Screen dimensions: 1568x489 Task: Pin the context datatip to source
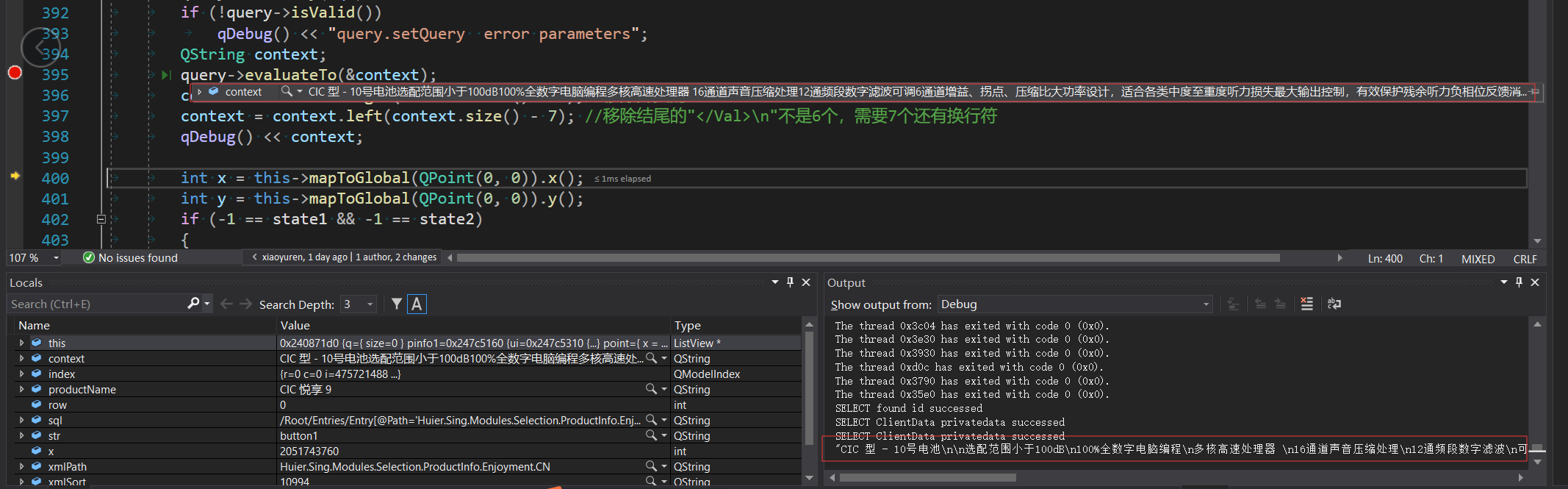click(x=1534, y=92)
